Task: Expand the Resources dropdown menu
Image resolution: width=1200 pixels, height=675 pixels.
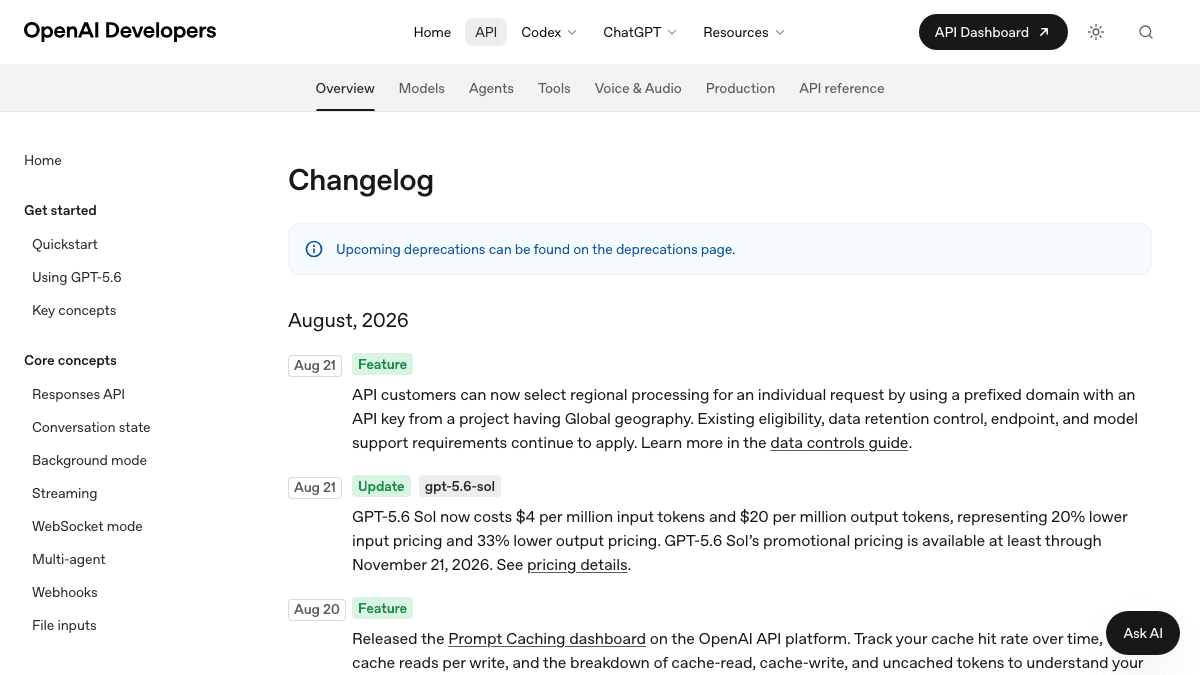Action: tap(744, 32)
